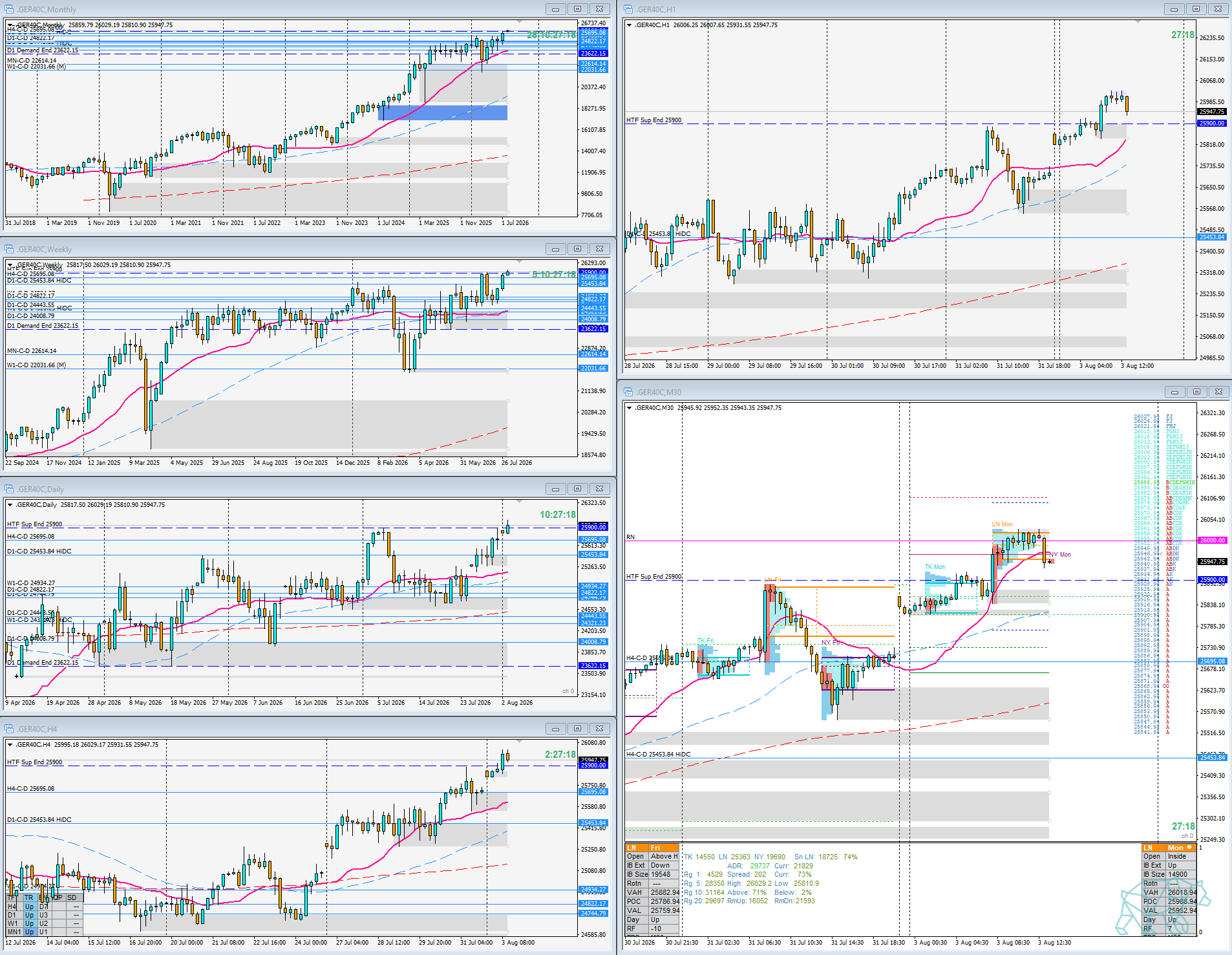The width and height of the screenshot is (1232, 955).
Task: Open the symbol triangle on the H1 chart
Action: click(629, 25)
